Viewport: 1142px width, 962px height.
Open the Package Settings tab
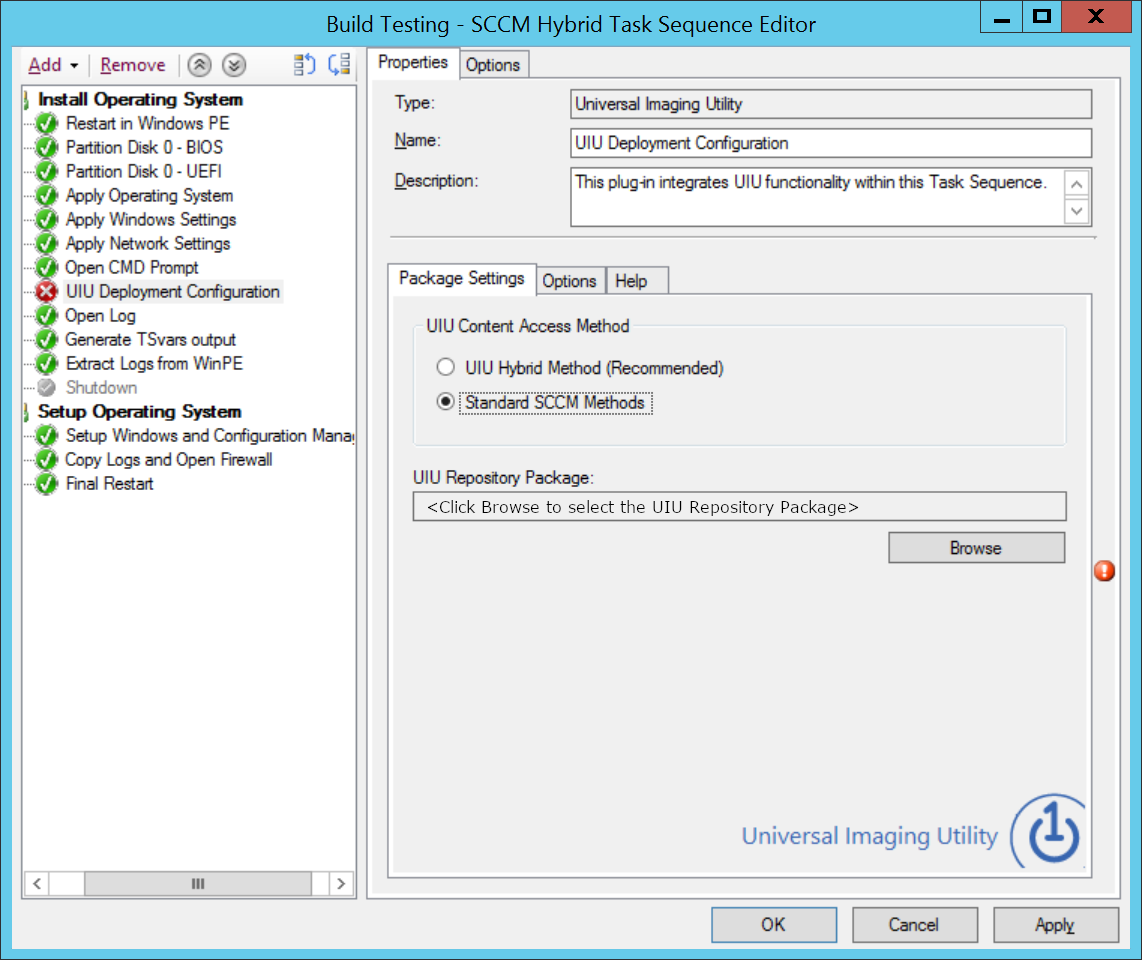pyautogui.click(x=462, y=278)
